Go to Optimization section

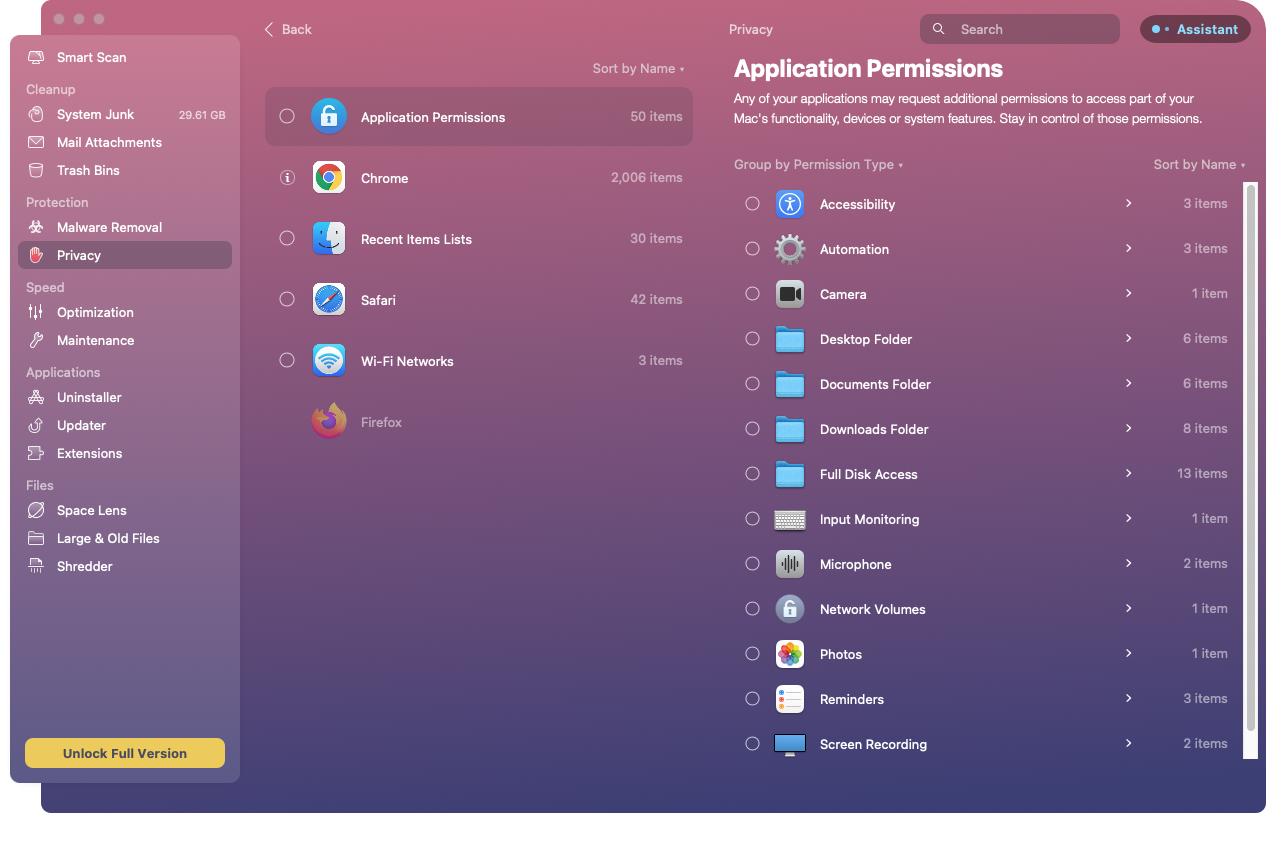[125, 312]
